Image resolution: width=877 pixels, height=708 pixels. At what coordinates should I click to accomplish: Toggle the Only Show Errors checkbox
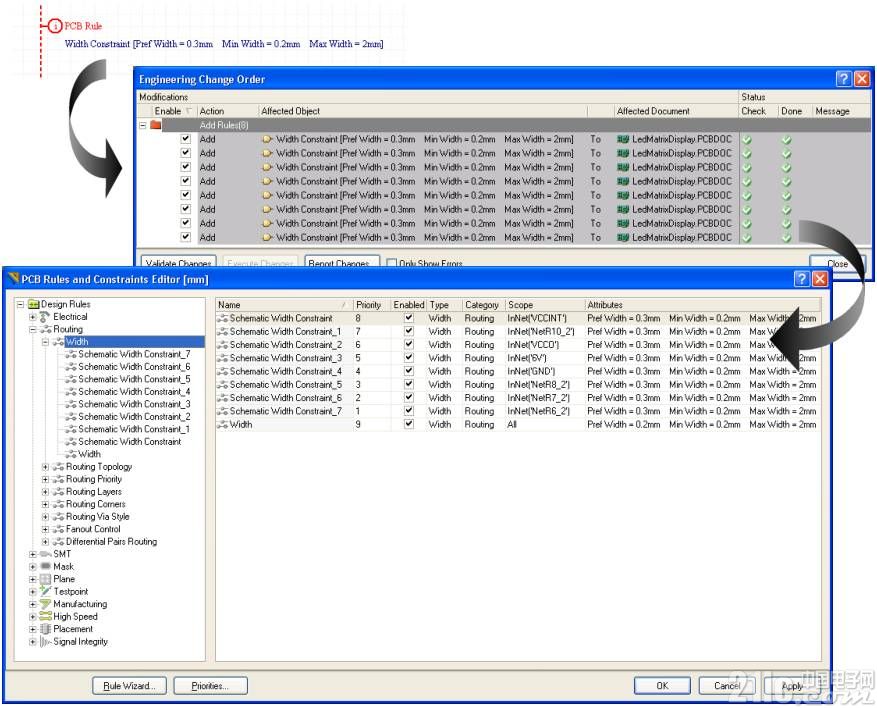click(392, 264)
